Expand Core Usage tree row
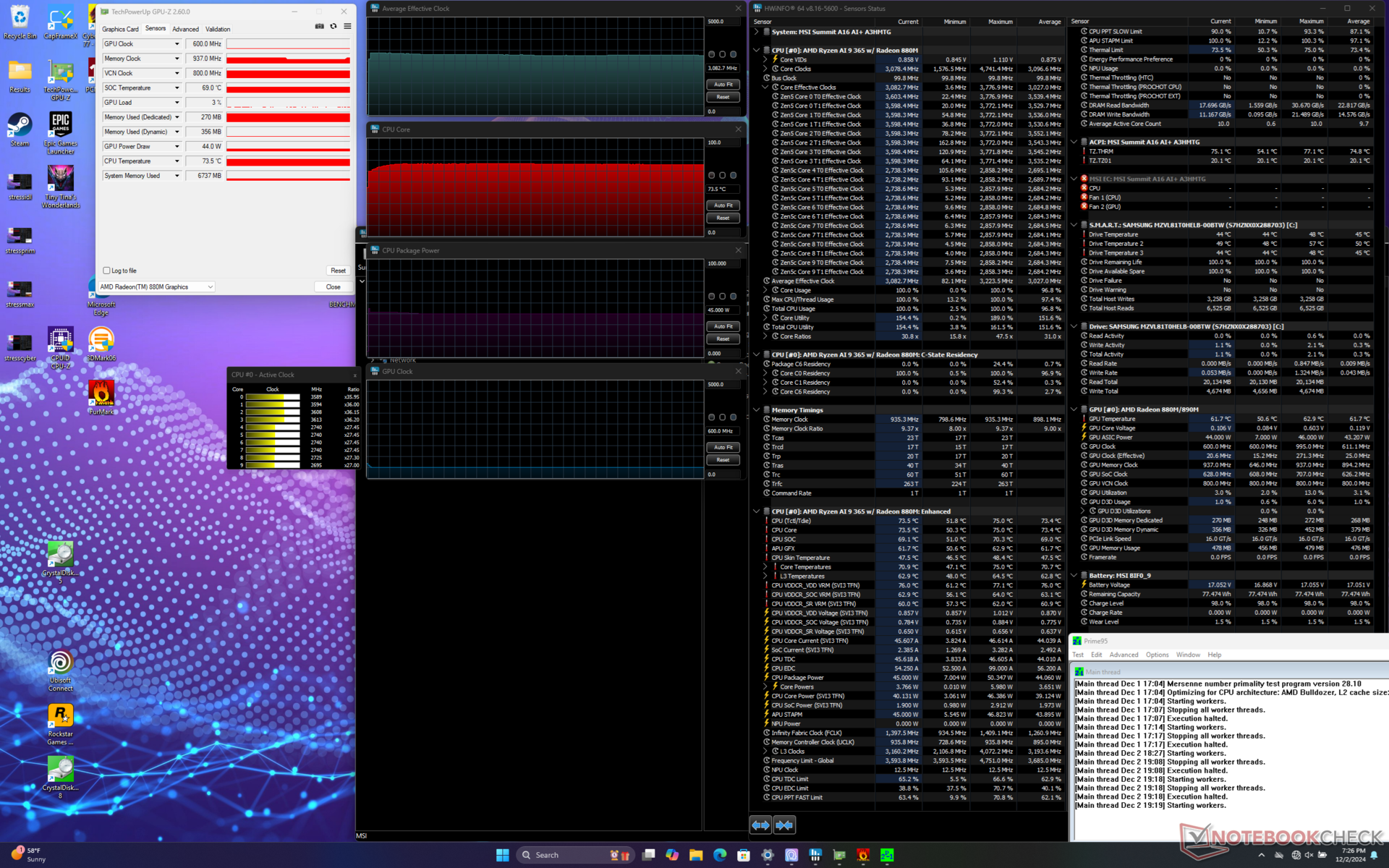 765,290
